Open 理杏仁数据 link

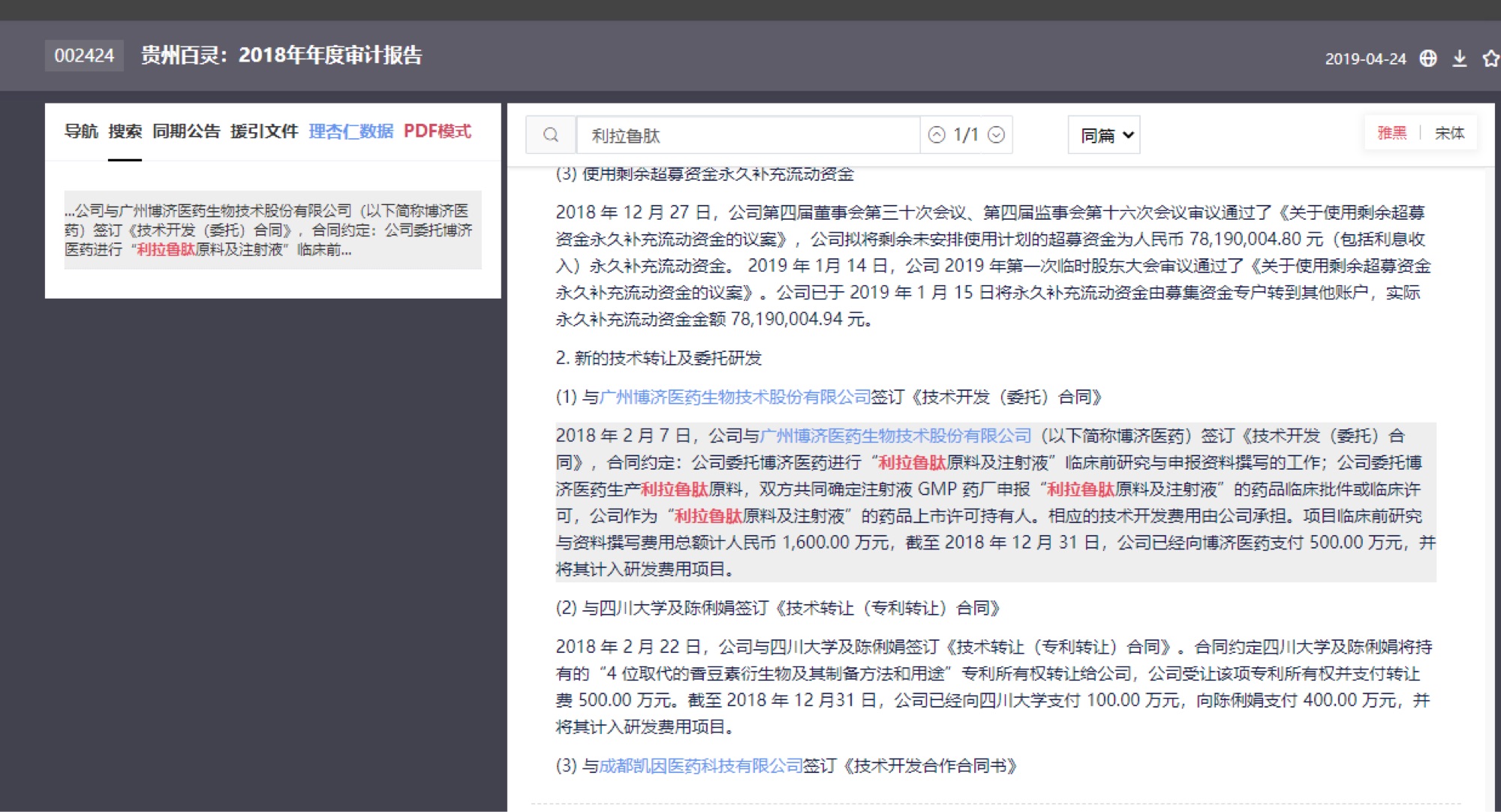pyautogui.click(x=350, y=131)
